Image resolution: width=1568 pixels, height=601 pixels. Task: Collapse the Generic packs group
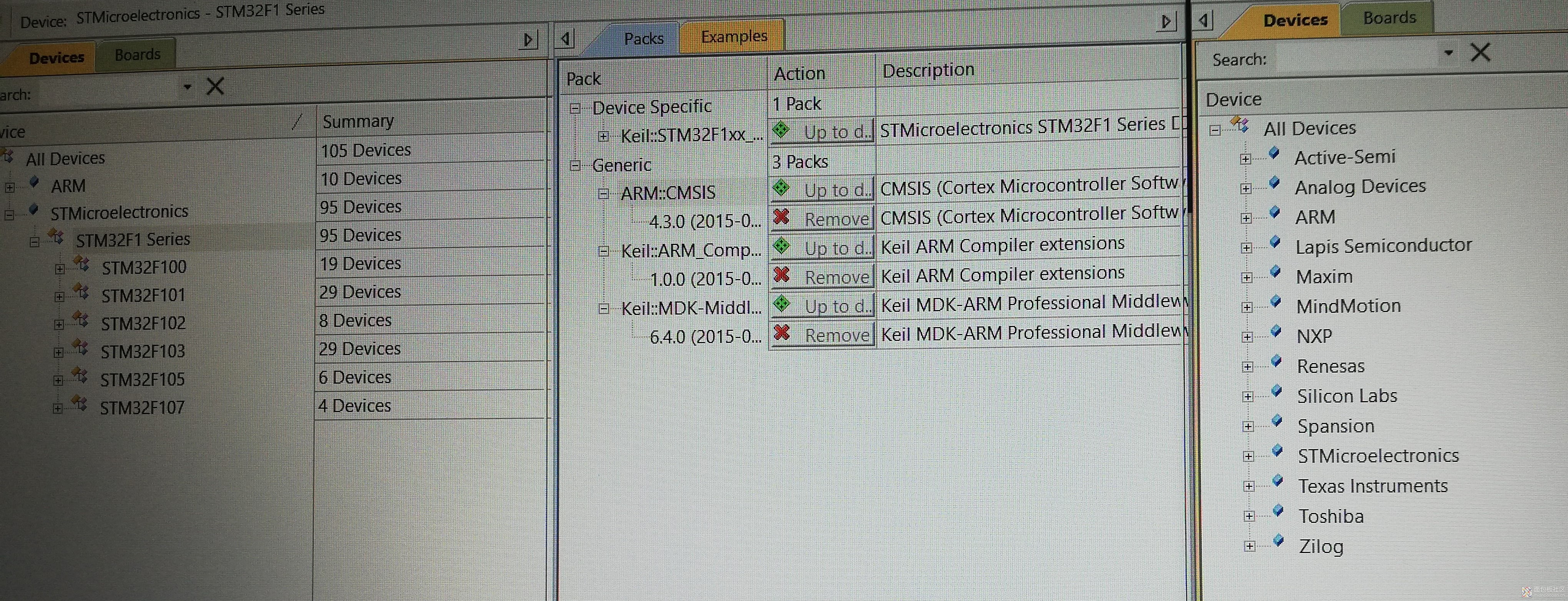pyautogui.click(x=575, y=166)
